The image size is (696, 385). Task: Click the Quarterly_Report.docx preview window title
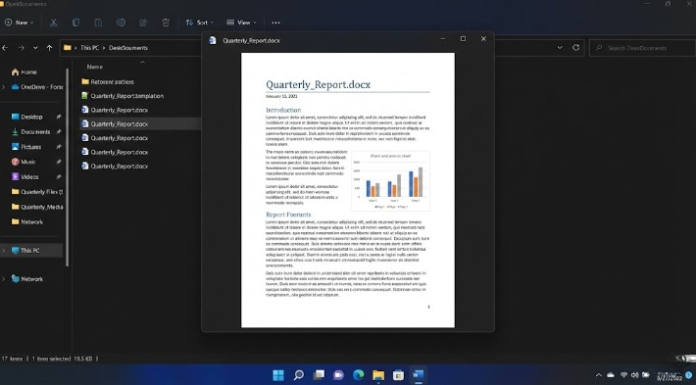tap(251, 40)
